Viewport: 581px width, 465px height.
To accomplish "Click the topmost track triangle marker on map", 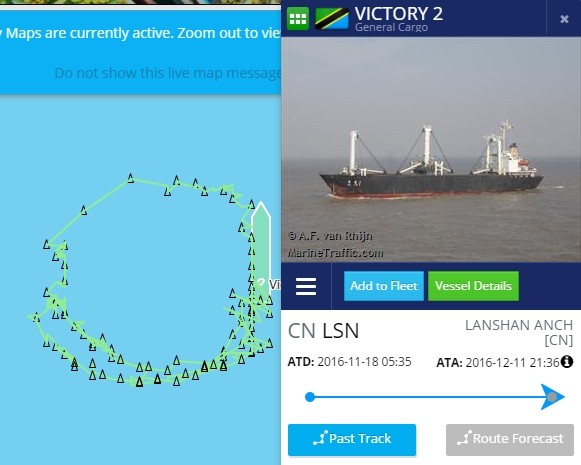I will click(x=130, y=178).
